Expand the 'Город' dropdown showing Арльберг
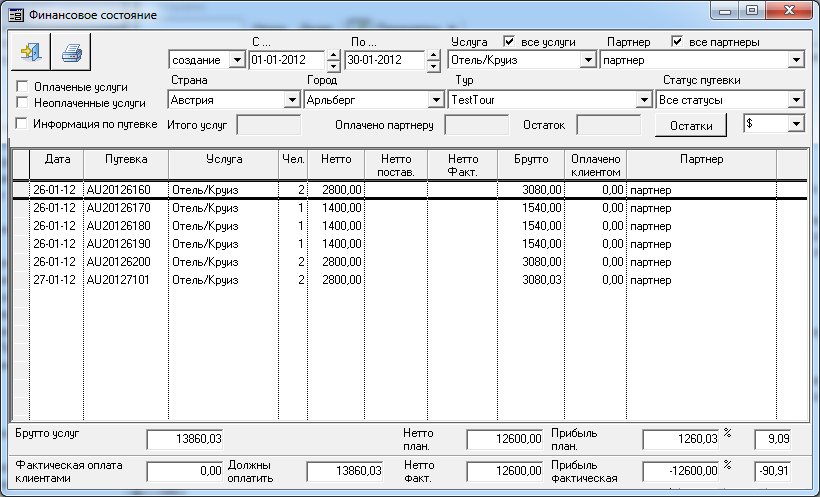Viewport: 820px width, 497px height. [x=435, y=100]
